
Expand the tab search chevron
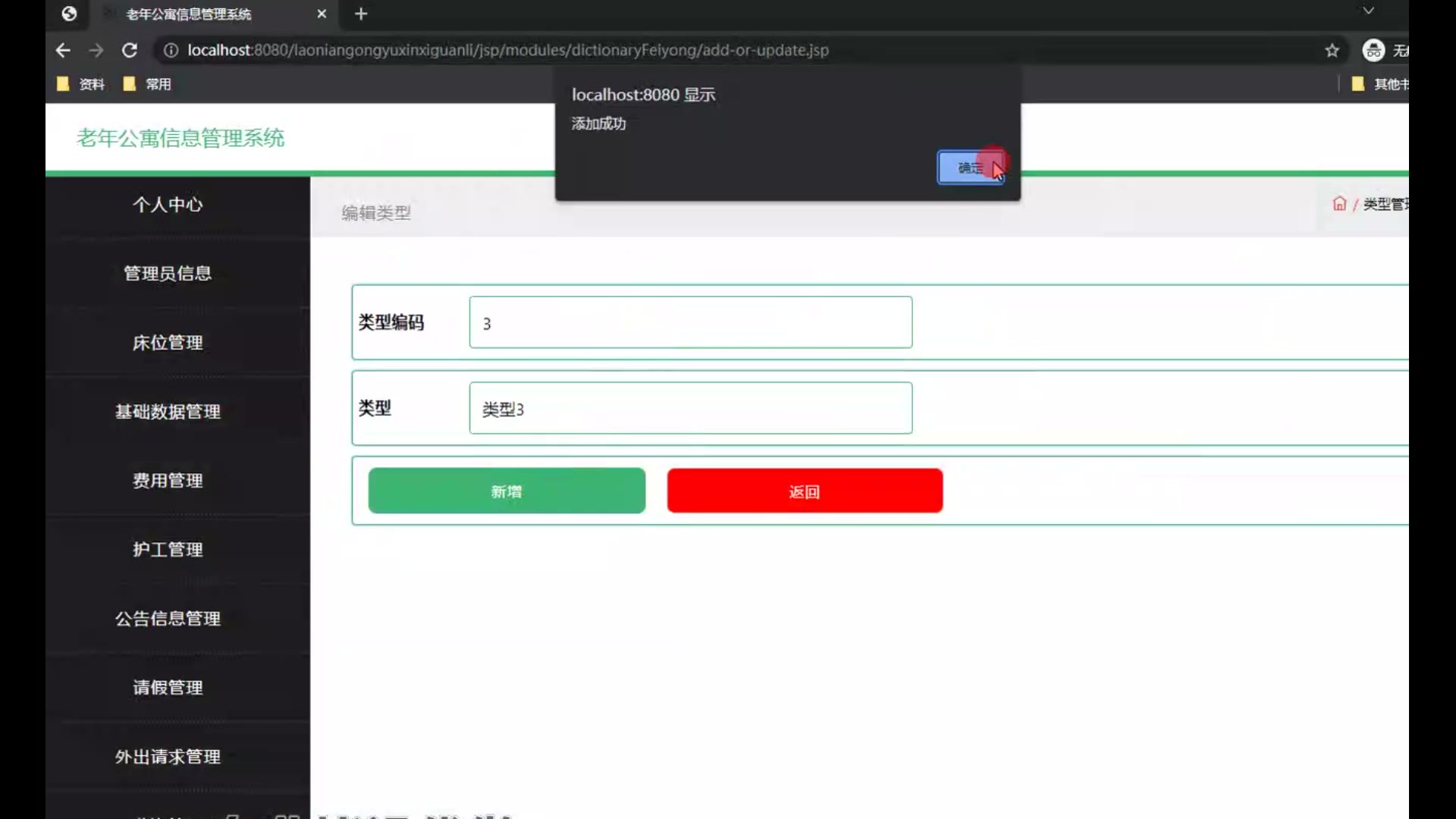(x=1368, y=11)
